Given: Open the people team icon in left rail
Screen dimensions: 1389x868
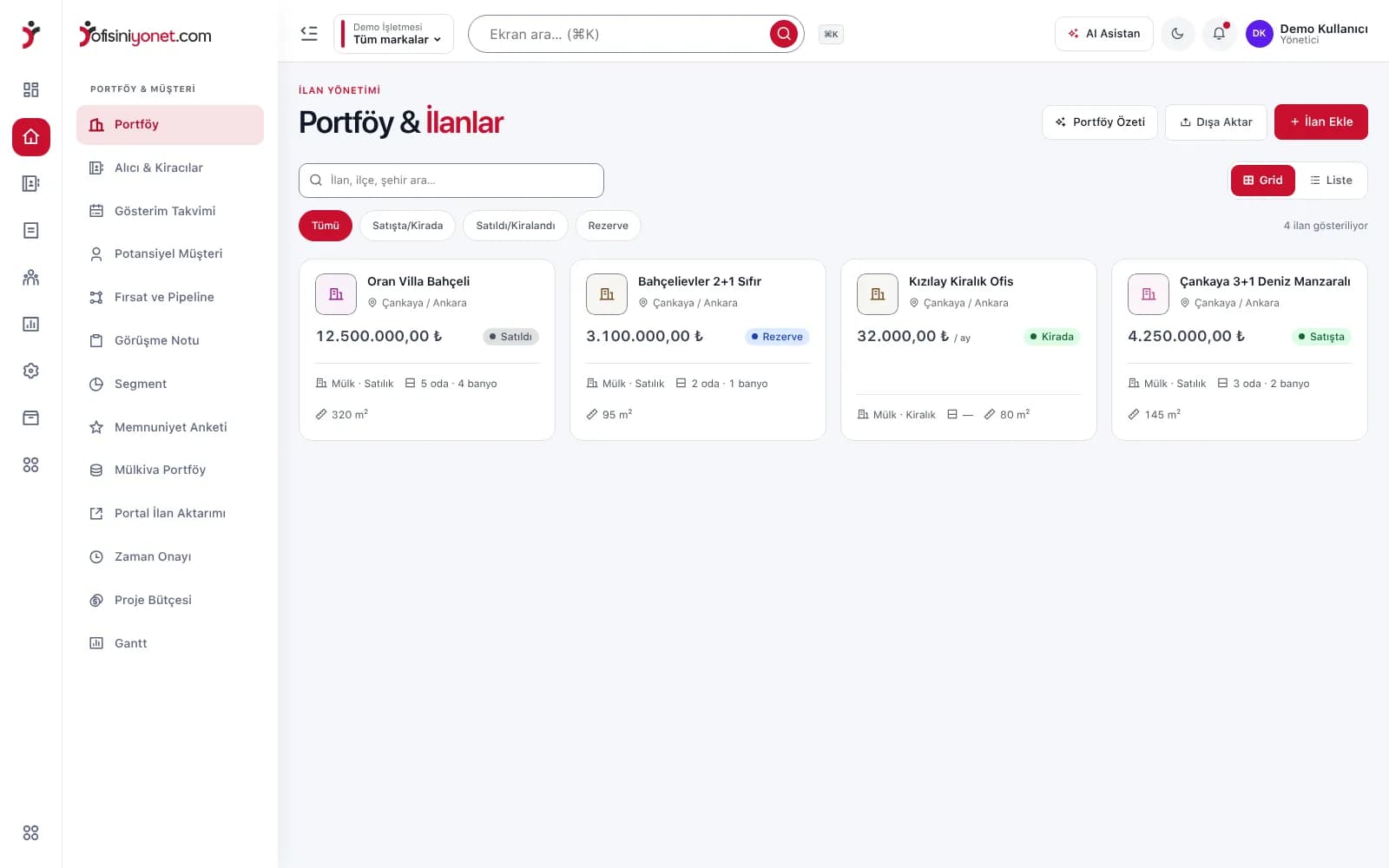Looking at the screenshot, I should pyautogui.click(x=30, y=277).
